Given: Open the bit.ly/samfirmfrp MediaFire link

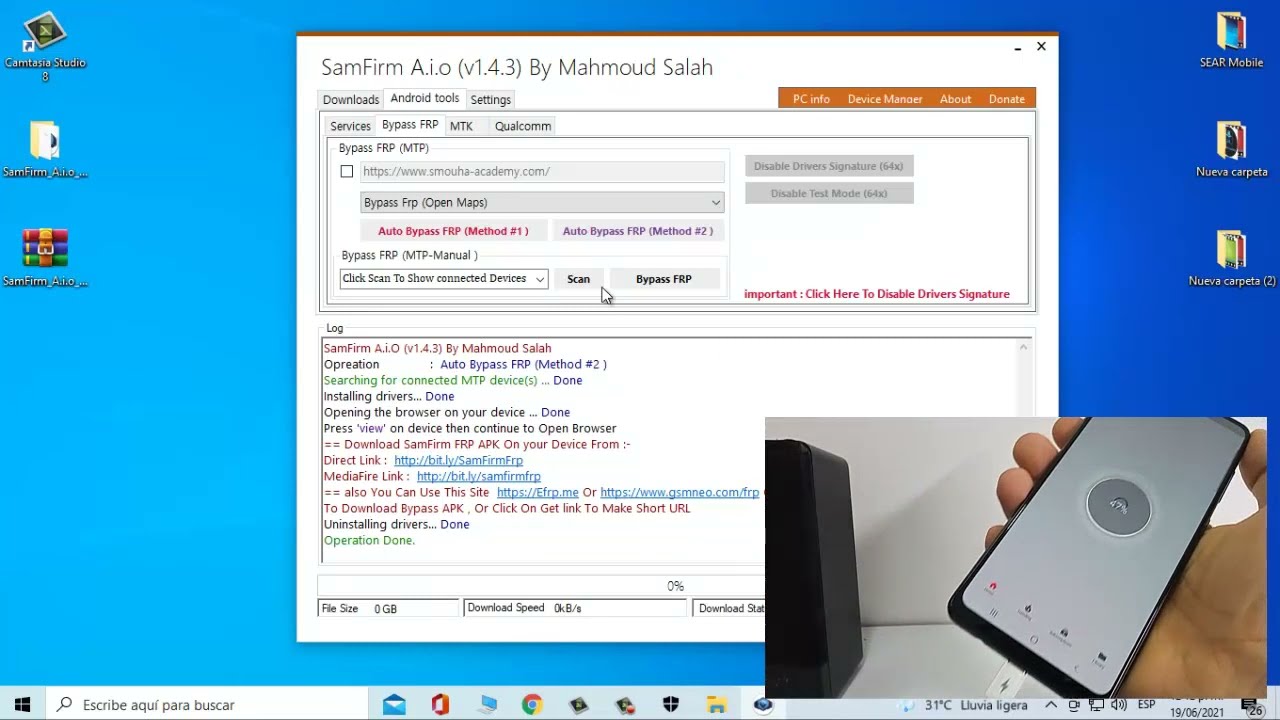Looking at the screenshot, I should point(479,477).
